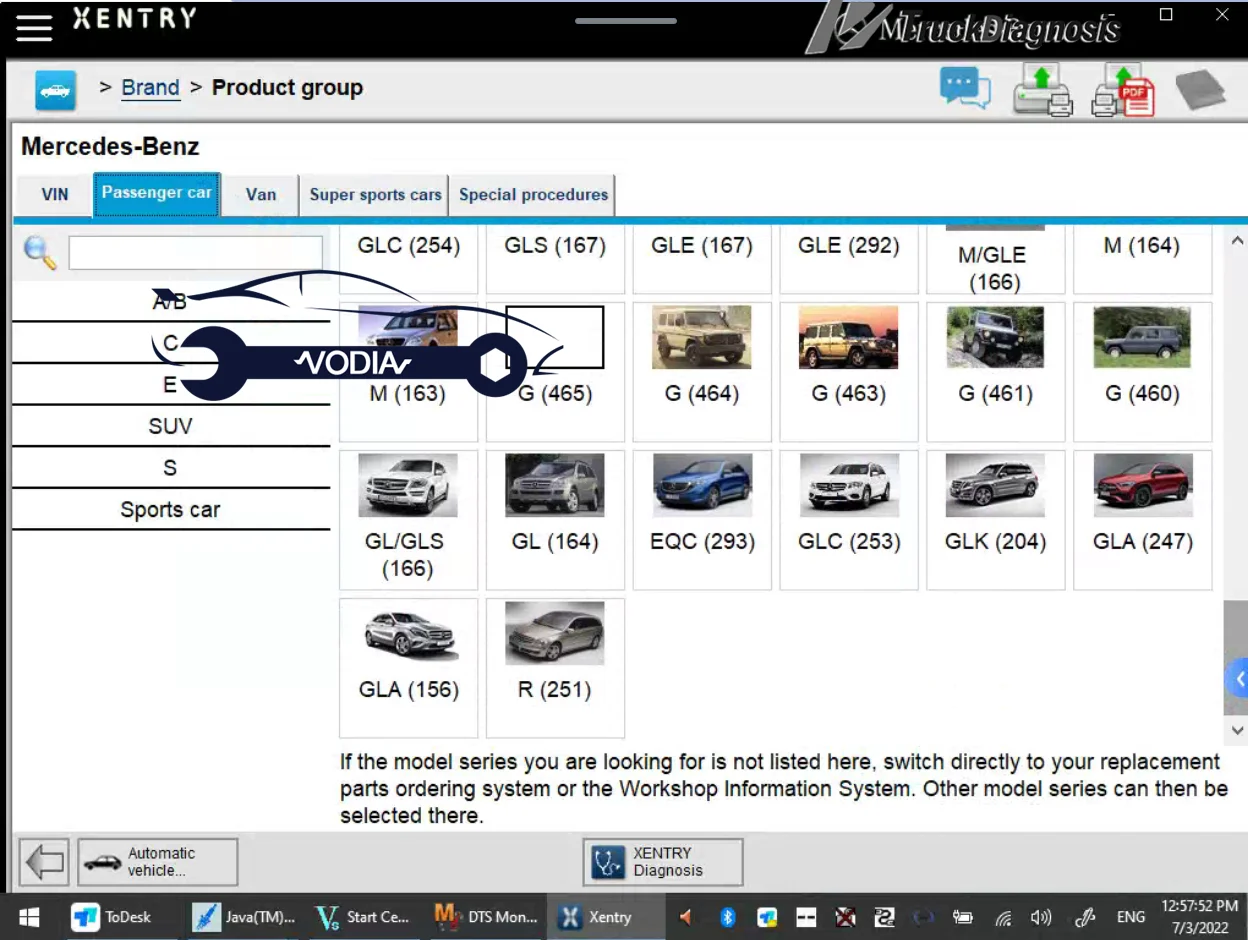Click the ENG language indicator
Image resolution: width=1248 pixels, height=940 pixels.
click(1131, 917)
